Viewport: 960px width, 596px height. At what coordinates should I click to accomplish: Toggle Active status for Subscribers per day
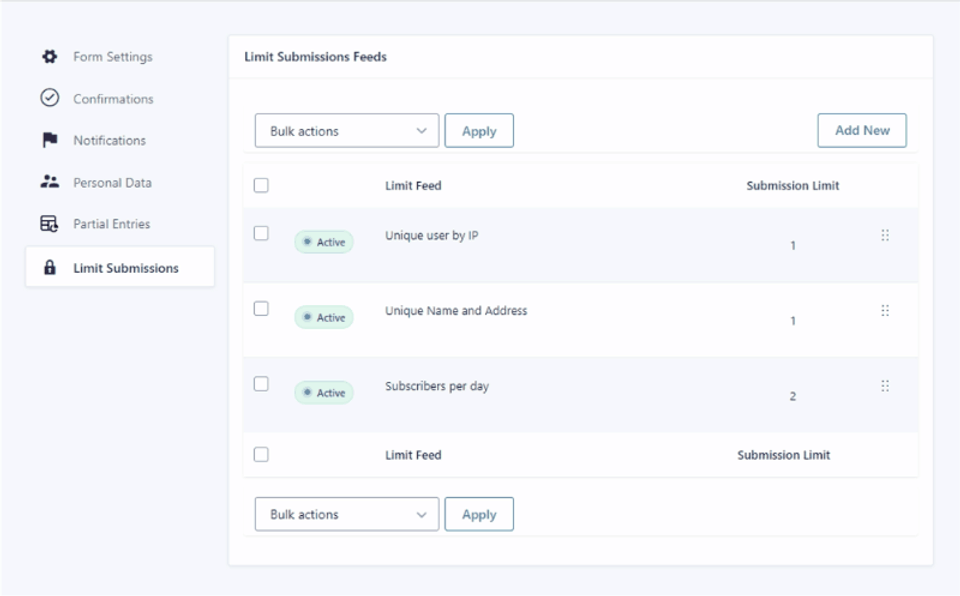324,393
